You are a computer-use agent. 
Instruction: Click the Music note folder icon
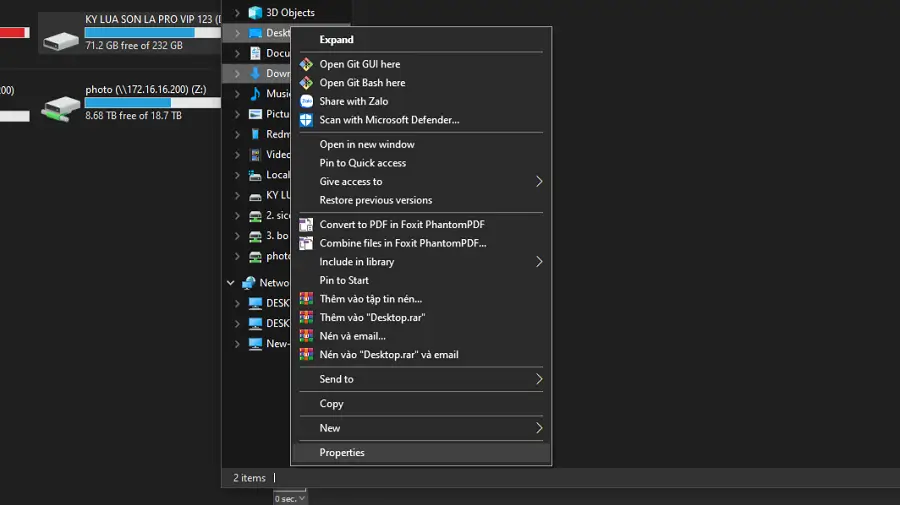255,94
